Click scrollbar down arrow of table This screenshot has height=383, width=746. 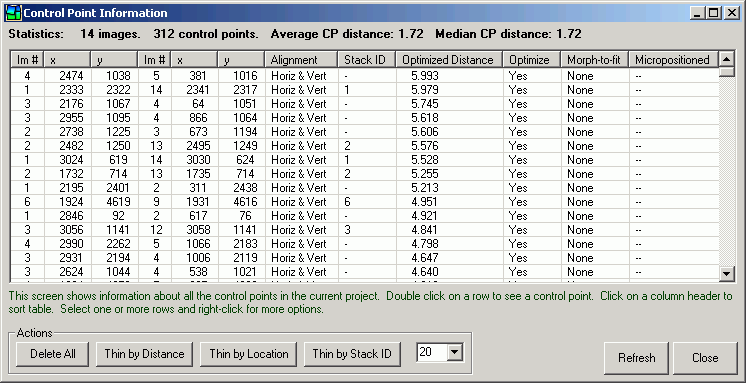pyautogui.click(x=726, y=273)
